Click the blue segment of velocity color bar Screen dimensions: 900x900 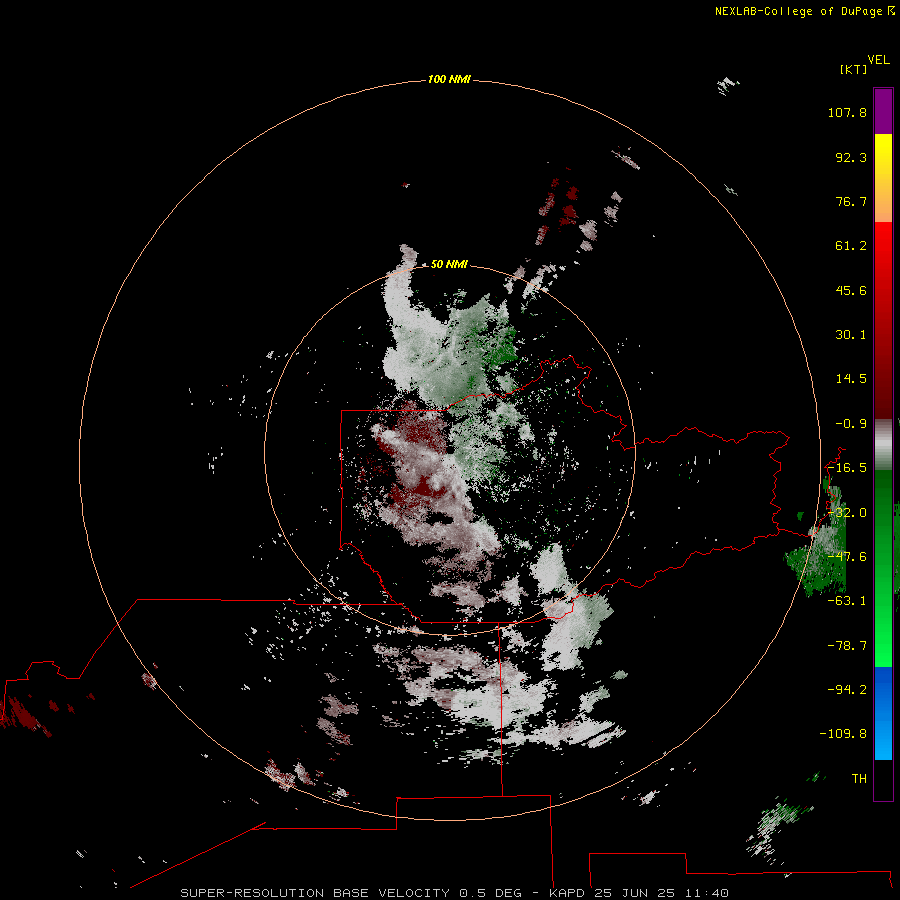pos(883,713)
